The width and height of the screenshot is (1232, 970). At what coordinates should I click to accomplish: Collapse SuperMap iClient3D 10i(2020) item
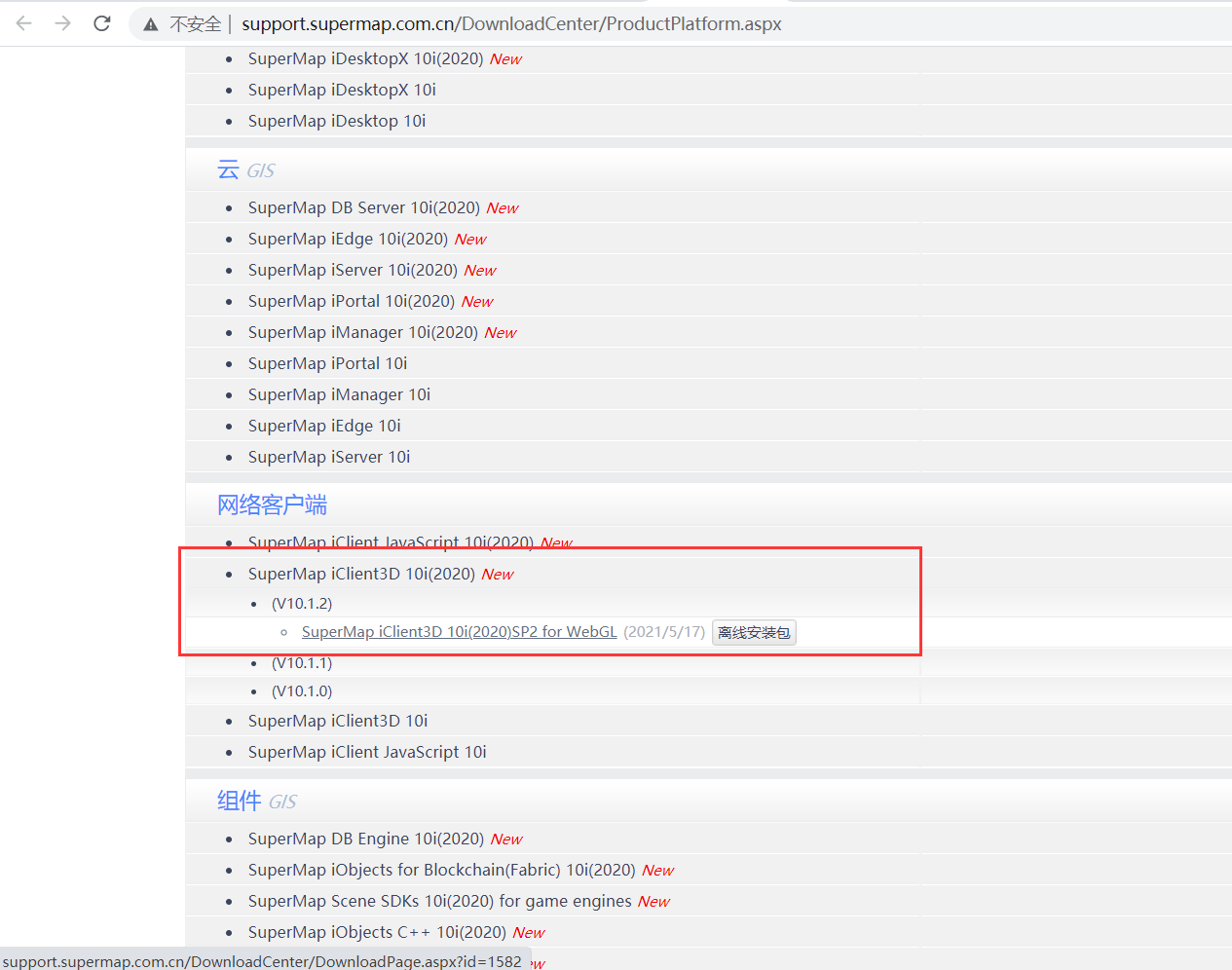pos(361,574)
